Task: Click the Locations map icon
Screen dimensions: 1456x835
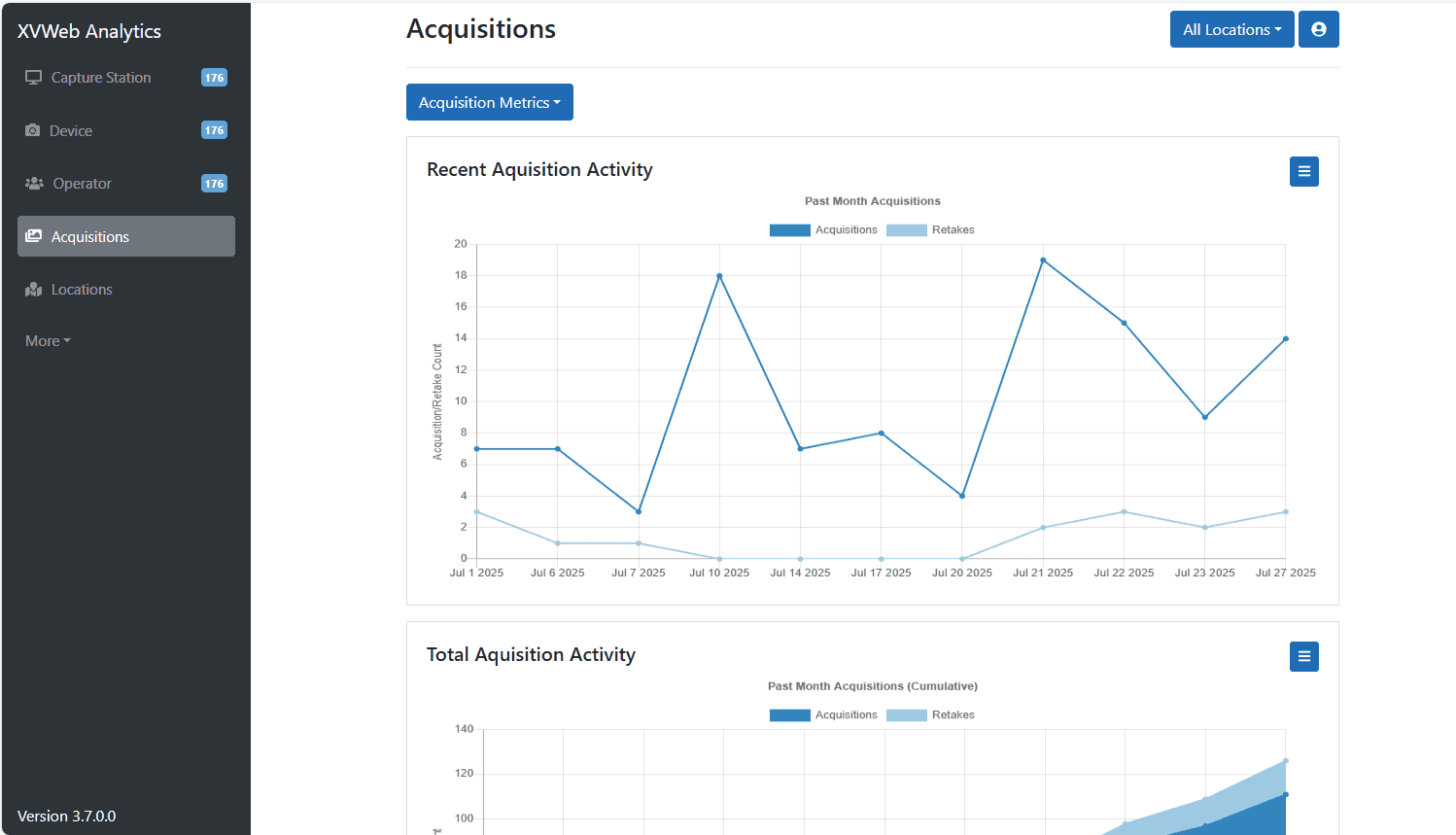Action: tap(34, 290)
